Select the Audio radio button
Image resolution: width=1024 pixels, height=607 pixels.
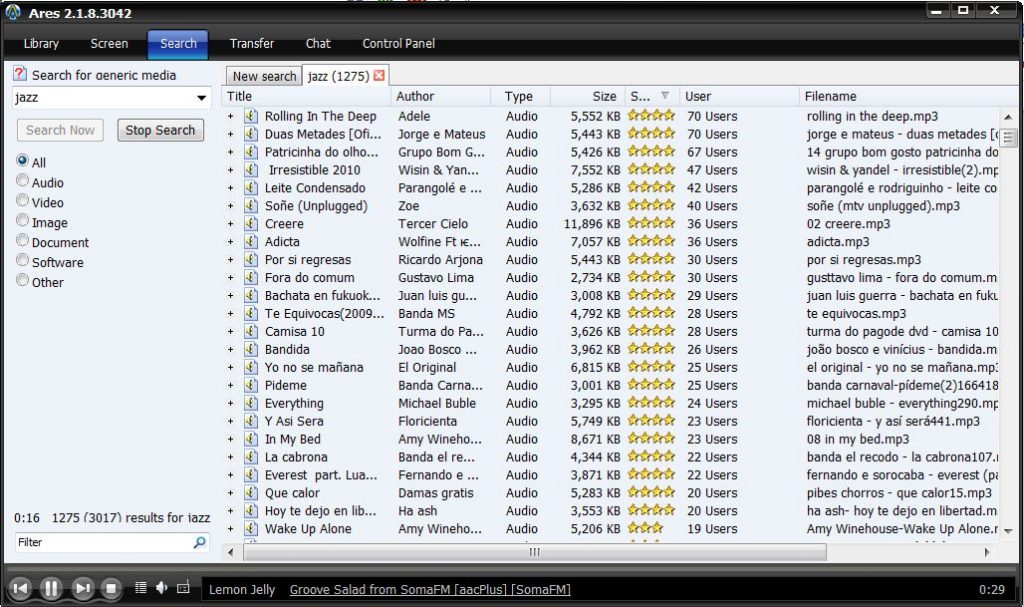click(23, 180)
